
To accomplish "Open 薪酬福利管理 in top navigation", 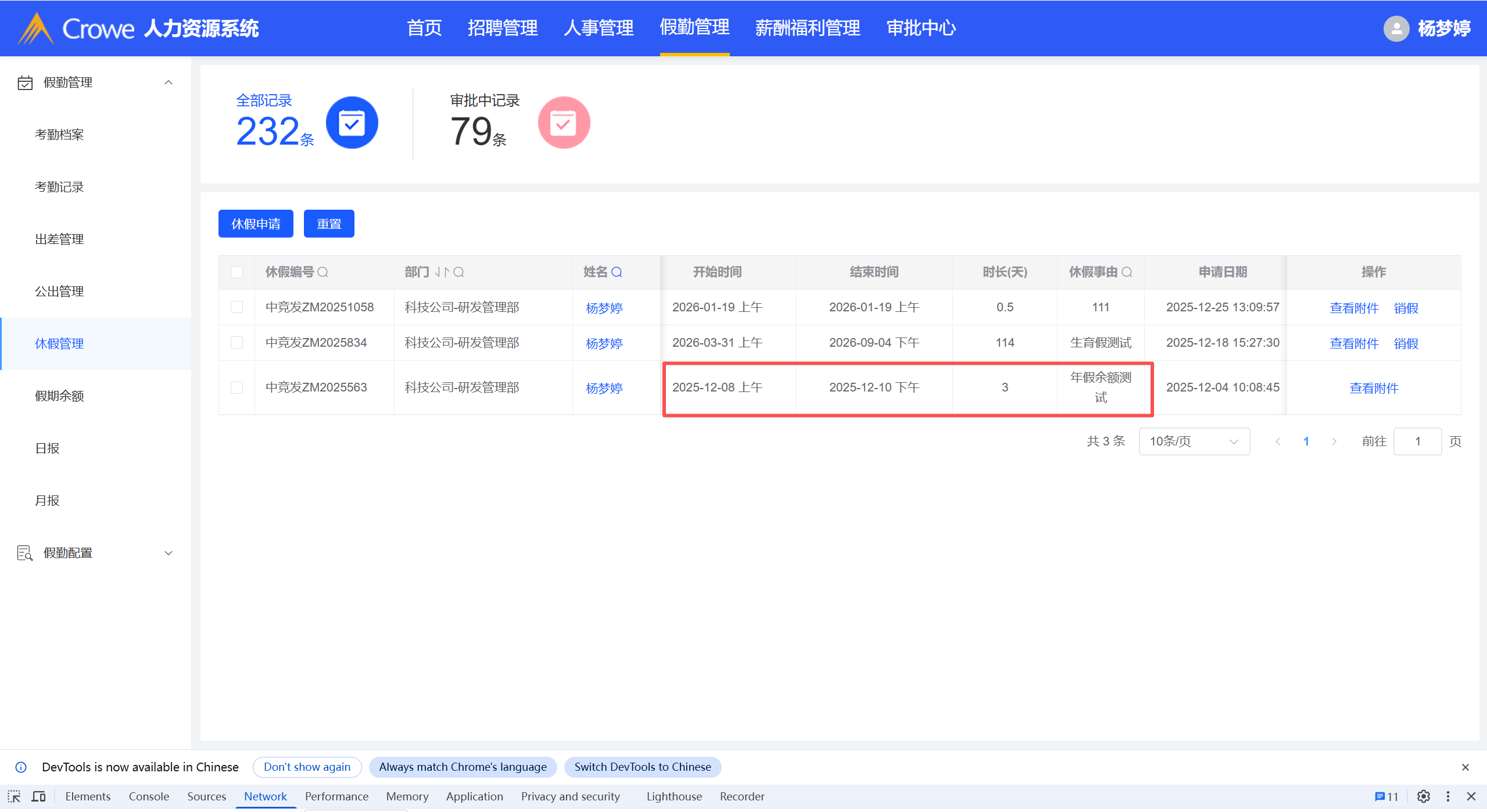I will click(x=807, y=28).
